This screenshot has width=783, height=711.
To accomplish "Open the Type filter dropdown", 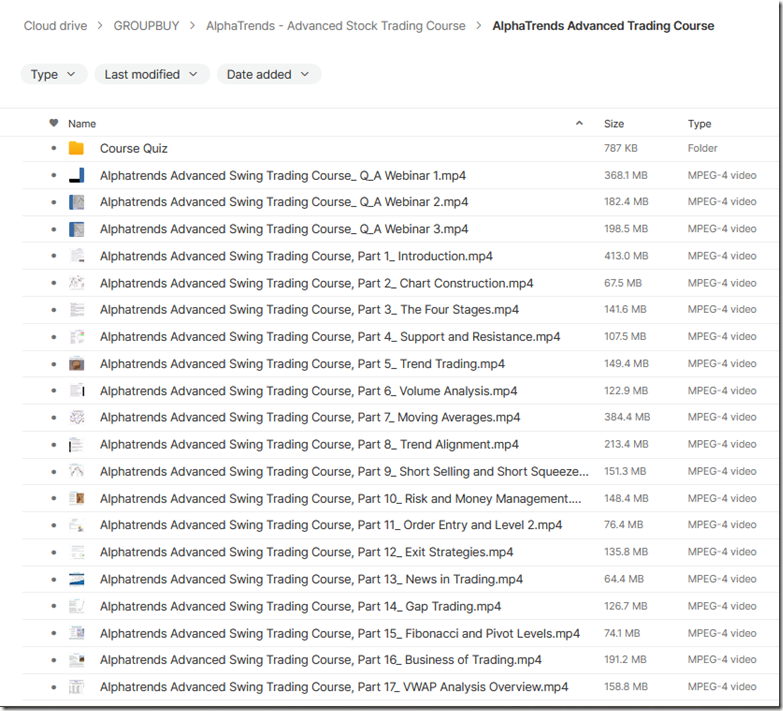I will [x=53, y=74].
